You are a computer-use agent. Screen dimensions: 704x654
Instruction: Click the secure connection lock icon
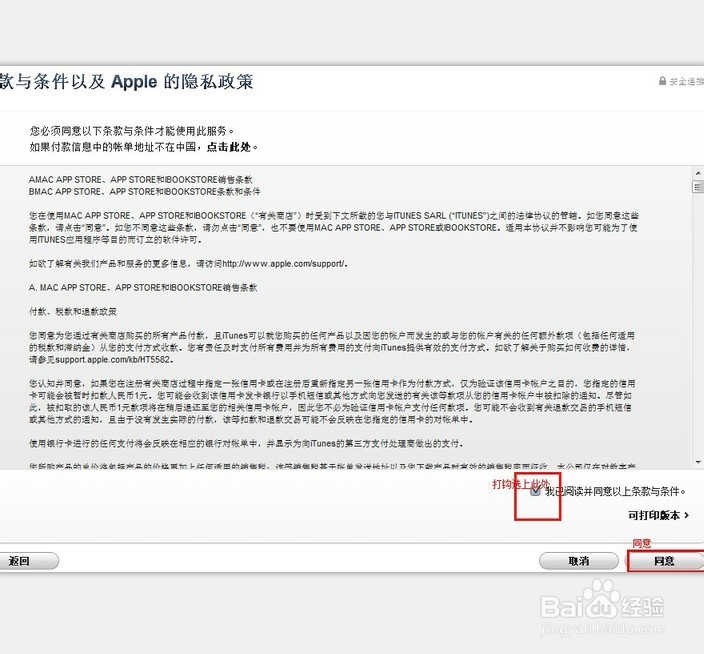point(662,81)
